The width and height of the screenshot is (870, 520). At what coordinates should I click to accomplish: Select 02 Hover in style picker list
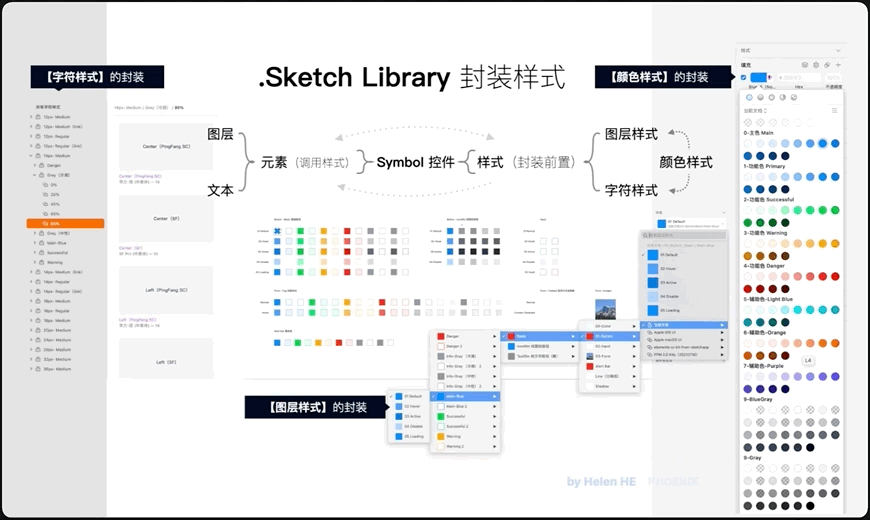[684, 269]
